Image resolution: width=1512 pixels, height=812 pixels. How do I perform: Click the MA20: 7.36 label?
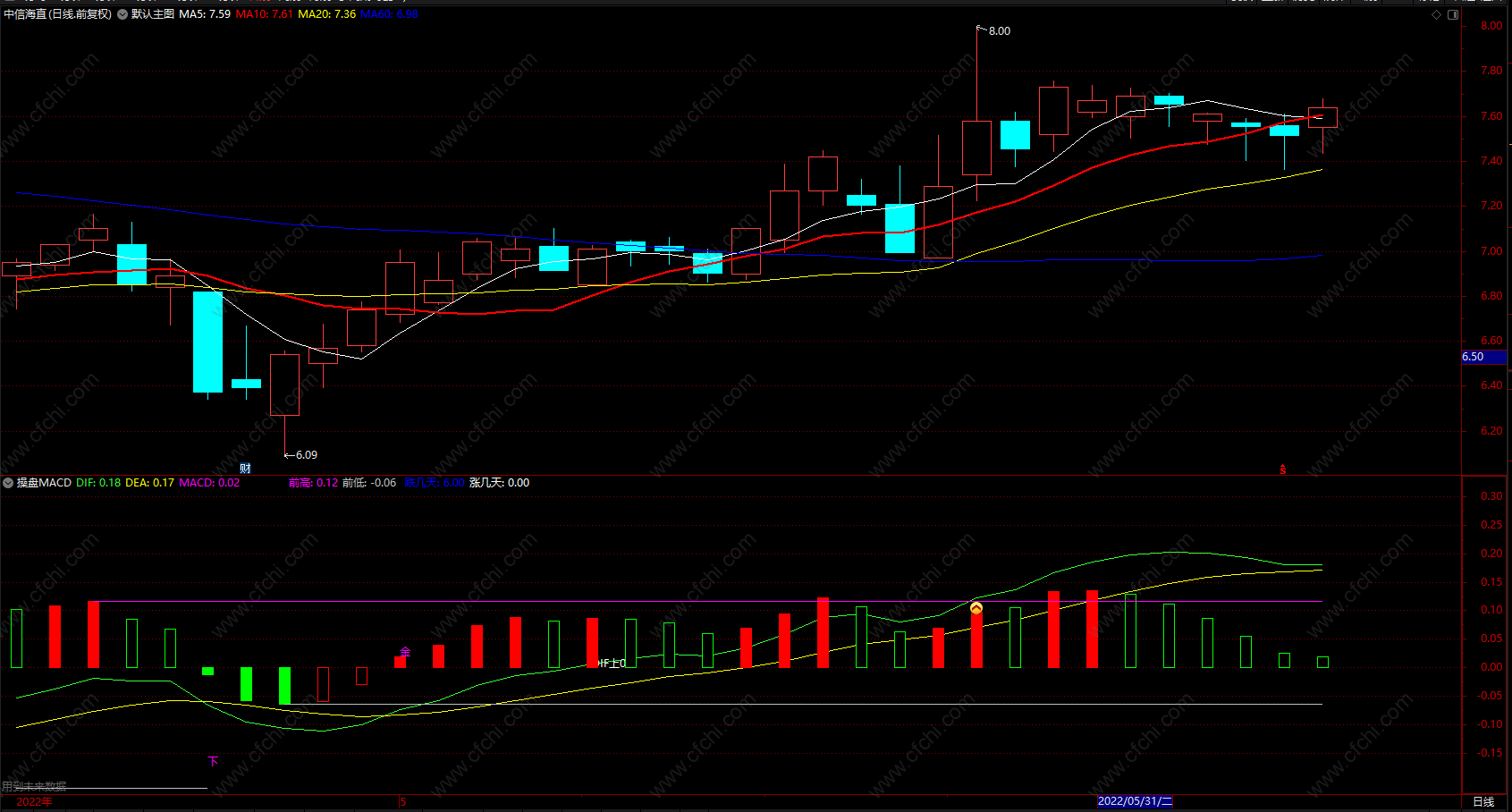click(x=326, y=14)
